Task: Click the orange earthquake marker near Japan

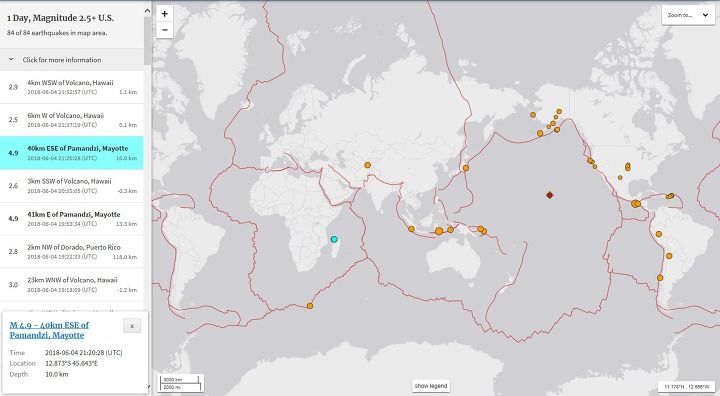Action: click(x=466, y=168)
